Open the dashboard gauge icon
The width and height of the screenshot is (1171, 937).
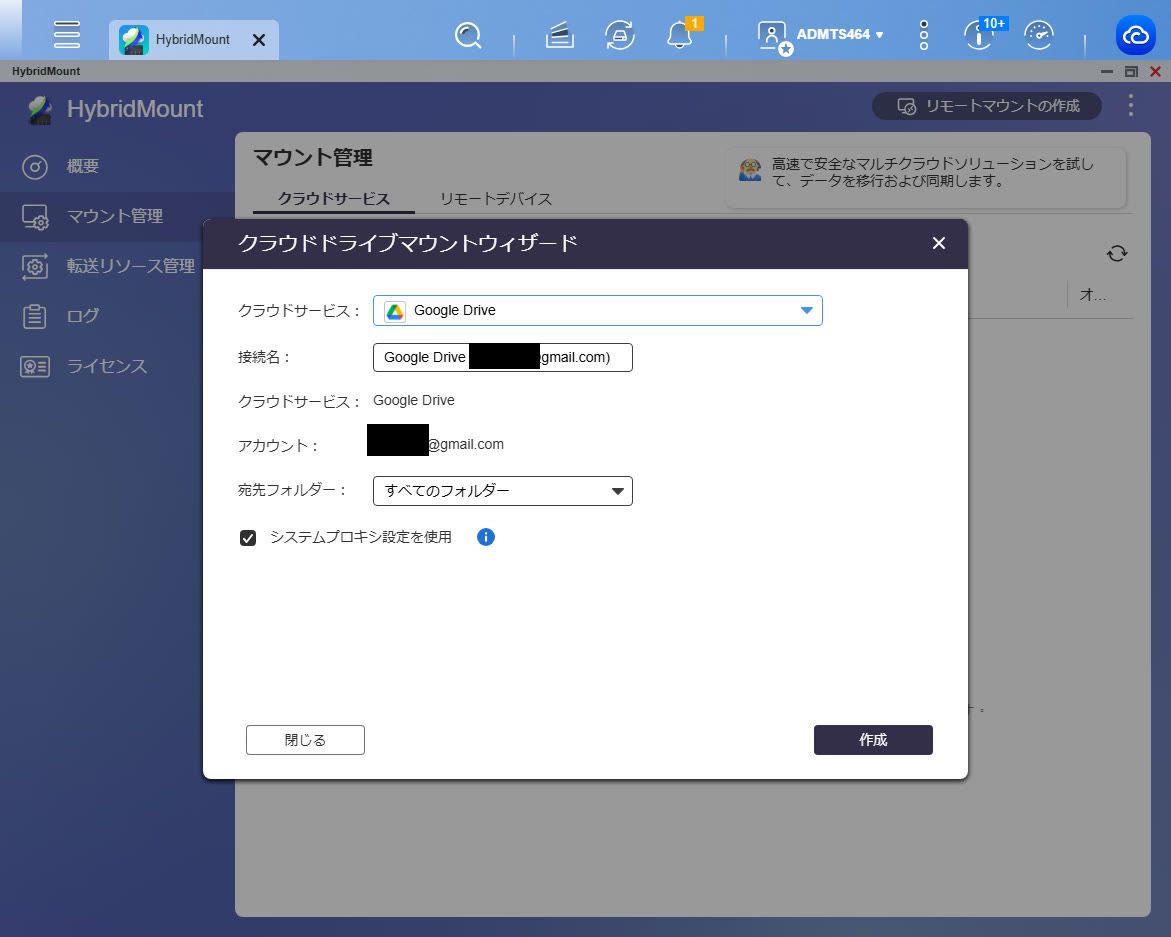click(1040, 36)
